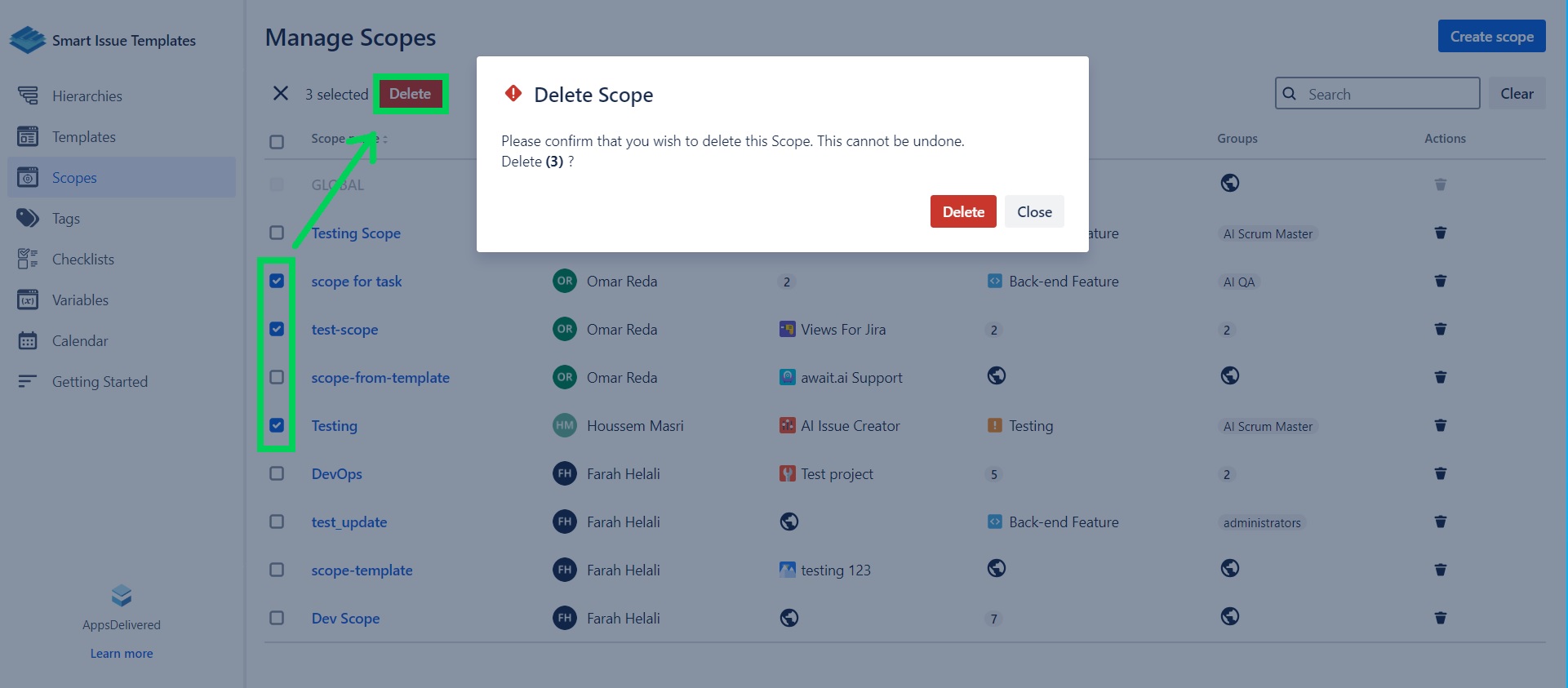The width and height of the screenshot is (1568, 688).
Task: Open the Learn more link
Action: pos(122,654)
